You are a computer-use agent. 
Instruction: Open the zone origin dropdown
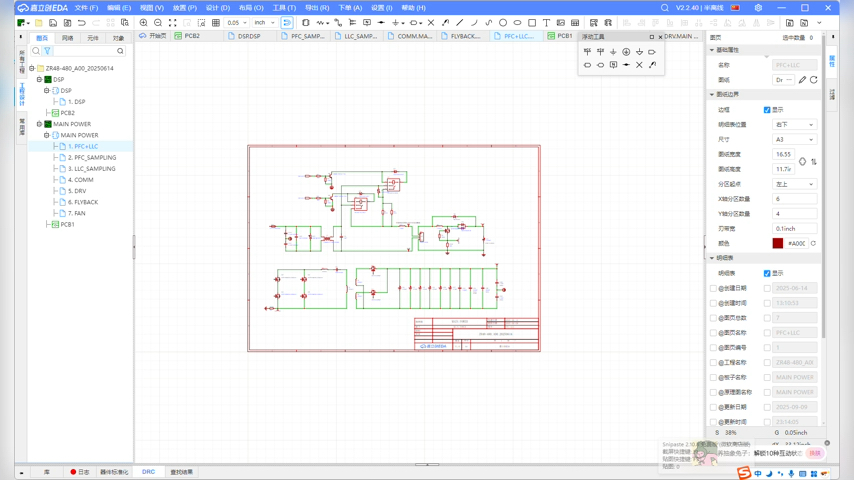(x=794, y=184)
